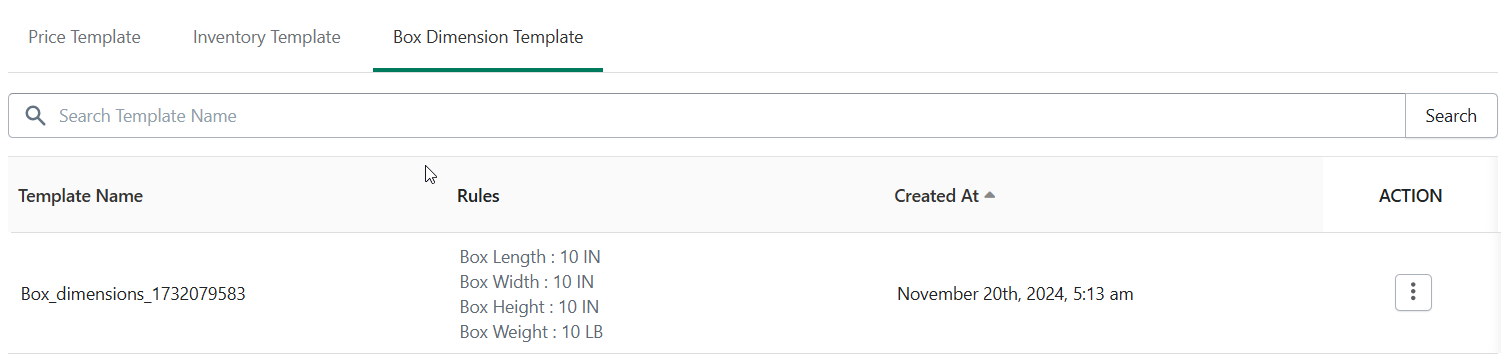
Task: Click the Box Weight : 10 LB rule
Action: 531,332
